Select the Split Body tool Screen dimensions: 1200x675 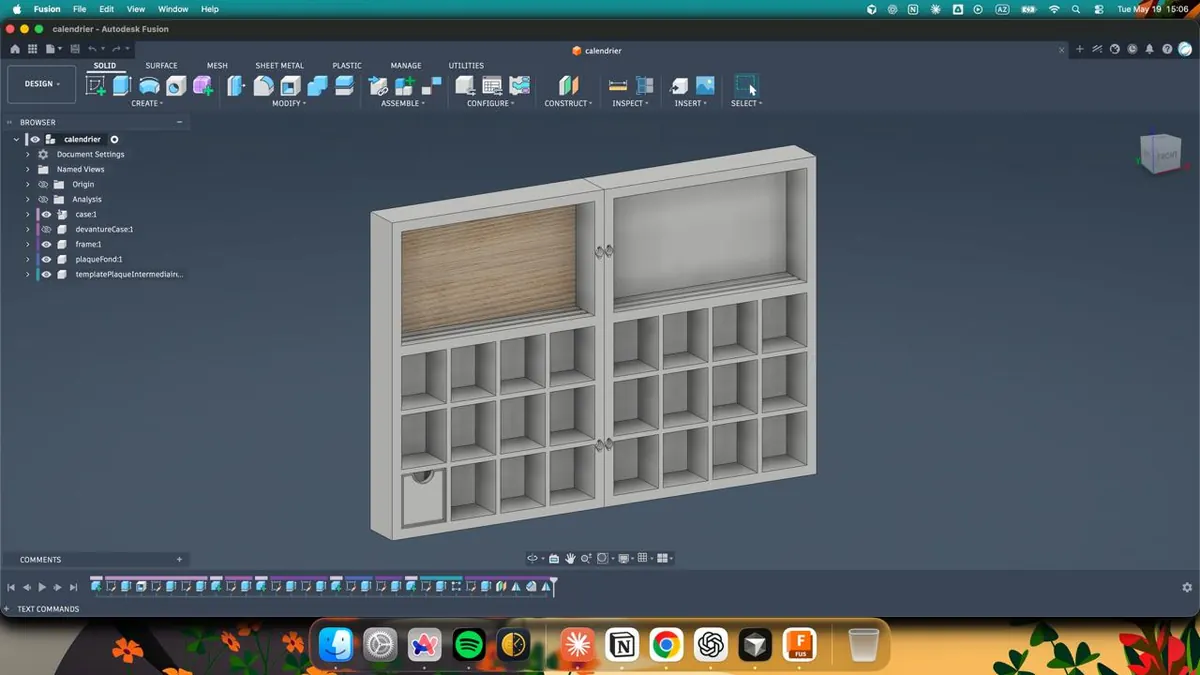click(344, 86)
